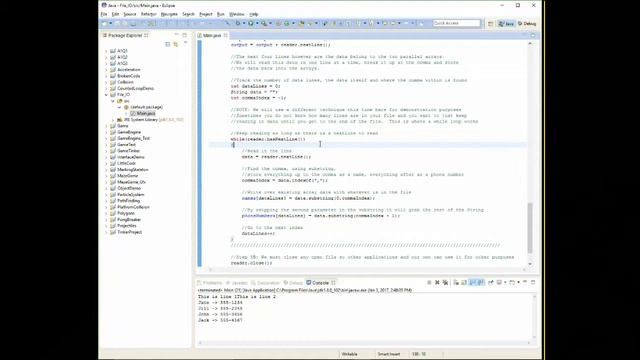This screenshot has height=360, width=640.
Task: Expand the JRE System Library node
Action: (113, 120)
